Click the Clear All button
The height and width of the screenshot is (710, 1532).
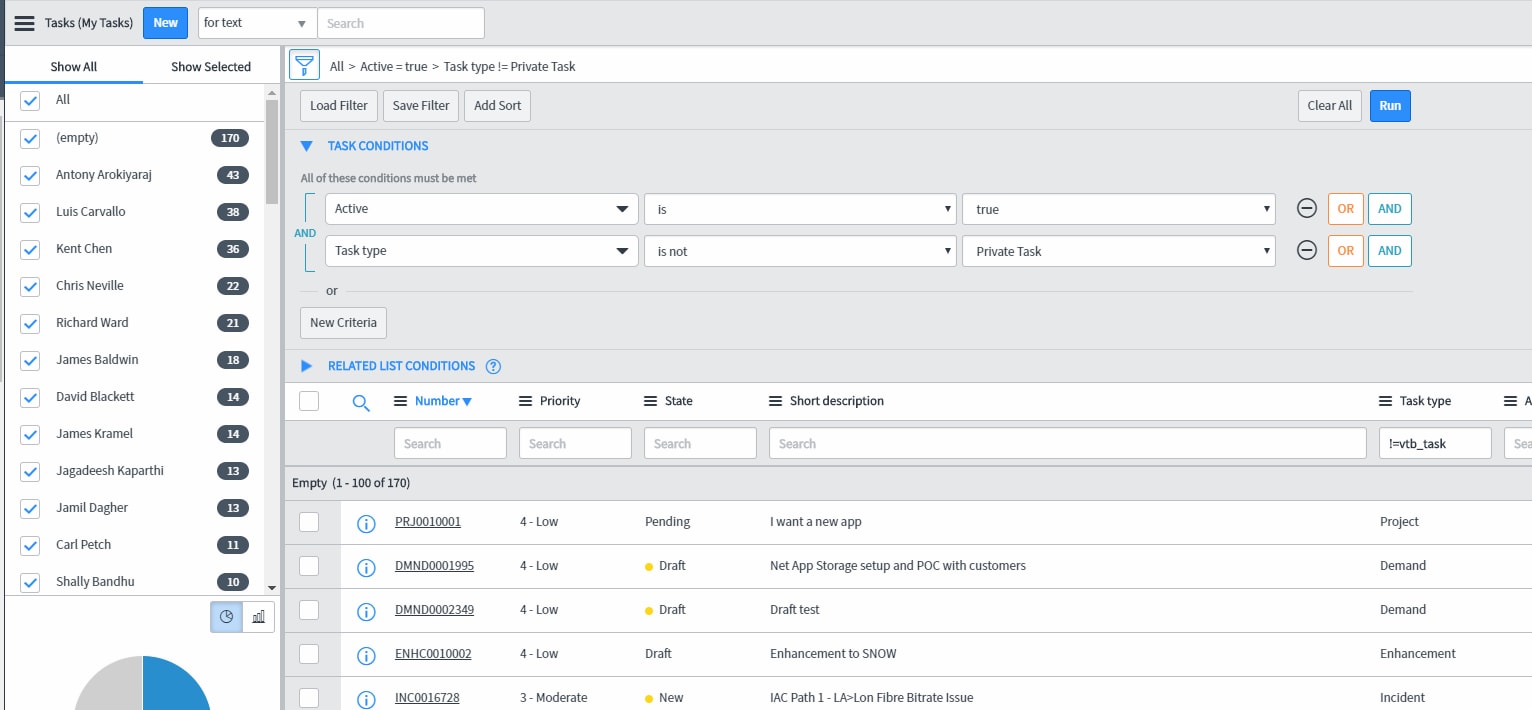click(x=1330, y=106)
